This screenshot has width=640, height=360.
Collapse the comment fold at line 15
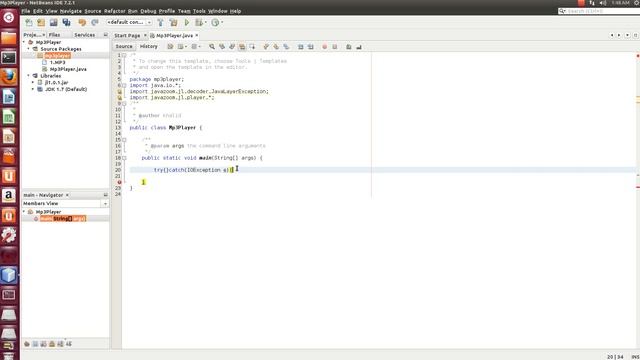[x=124, y=140]
